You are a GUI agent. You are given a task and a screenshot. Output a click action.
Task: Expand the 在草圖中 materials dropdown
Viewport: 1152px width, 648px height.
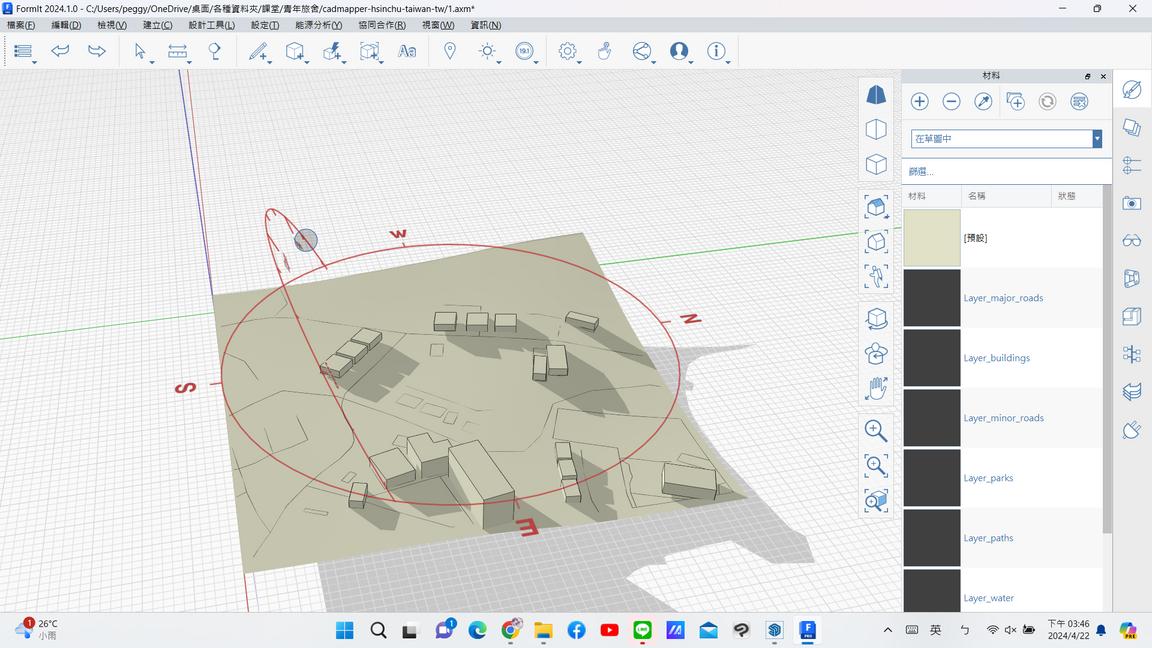coord(1097,139)
